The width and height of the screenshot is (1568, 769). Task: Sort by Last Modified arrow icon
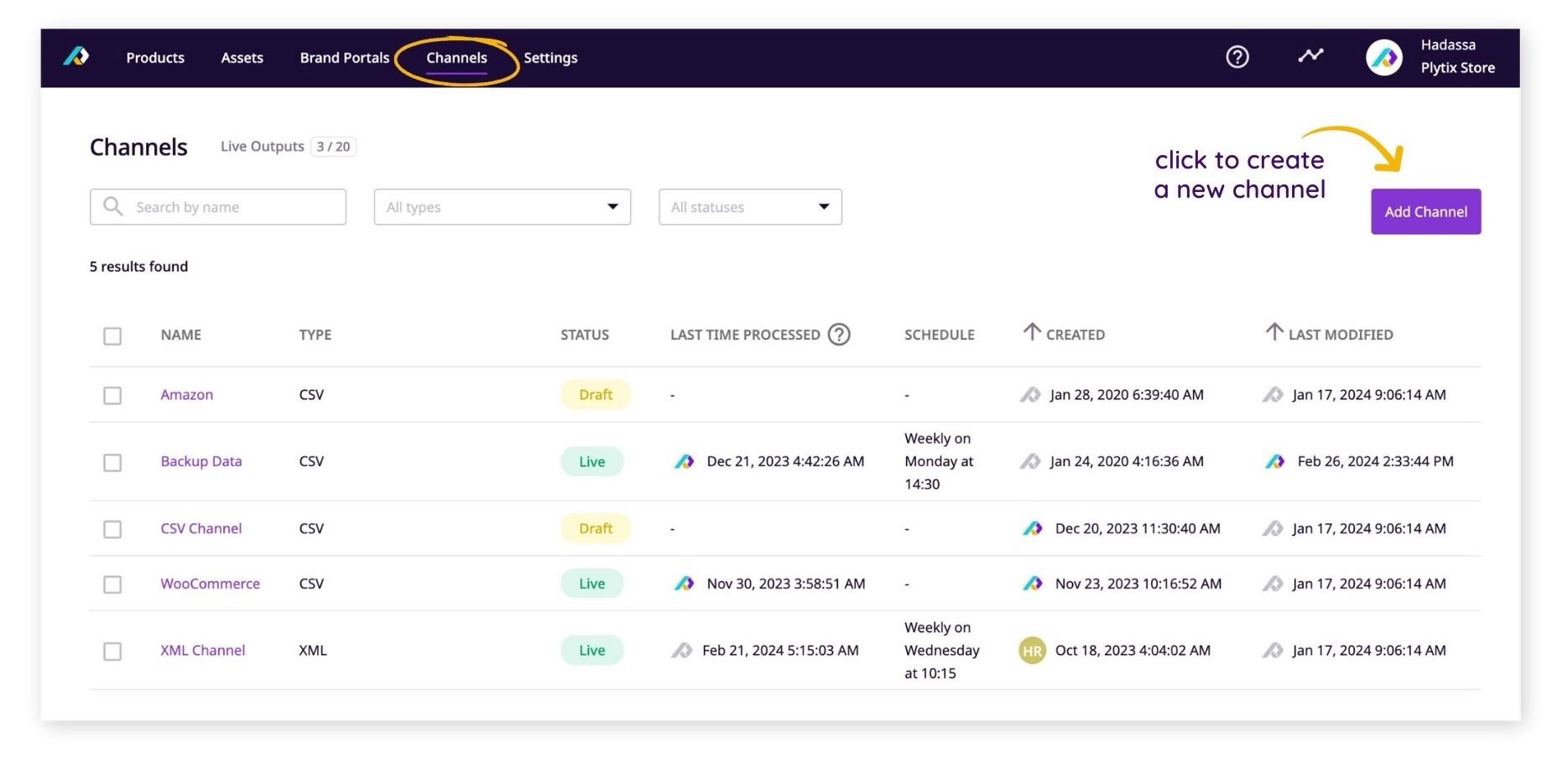pyautogui.click(x=1274, y=333)
